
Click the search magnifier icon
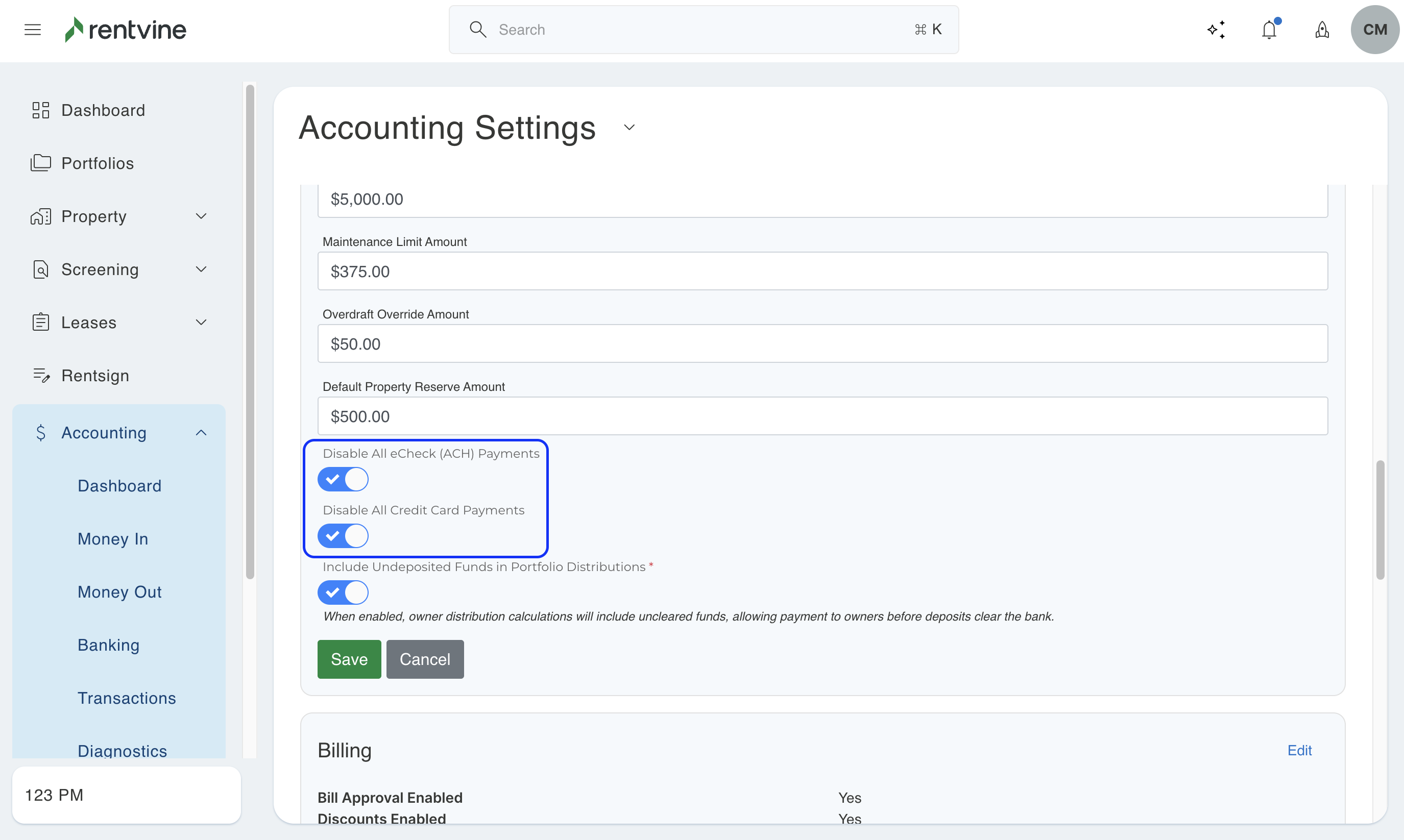(x=478, y=30)
